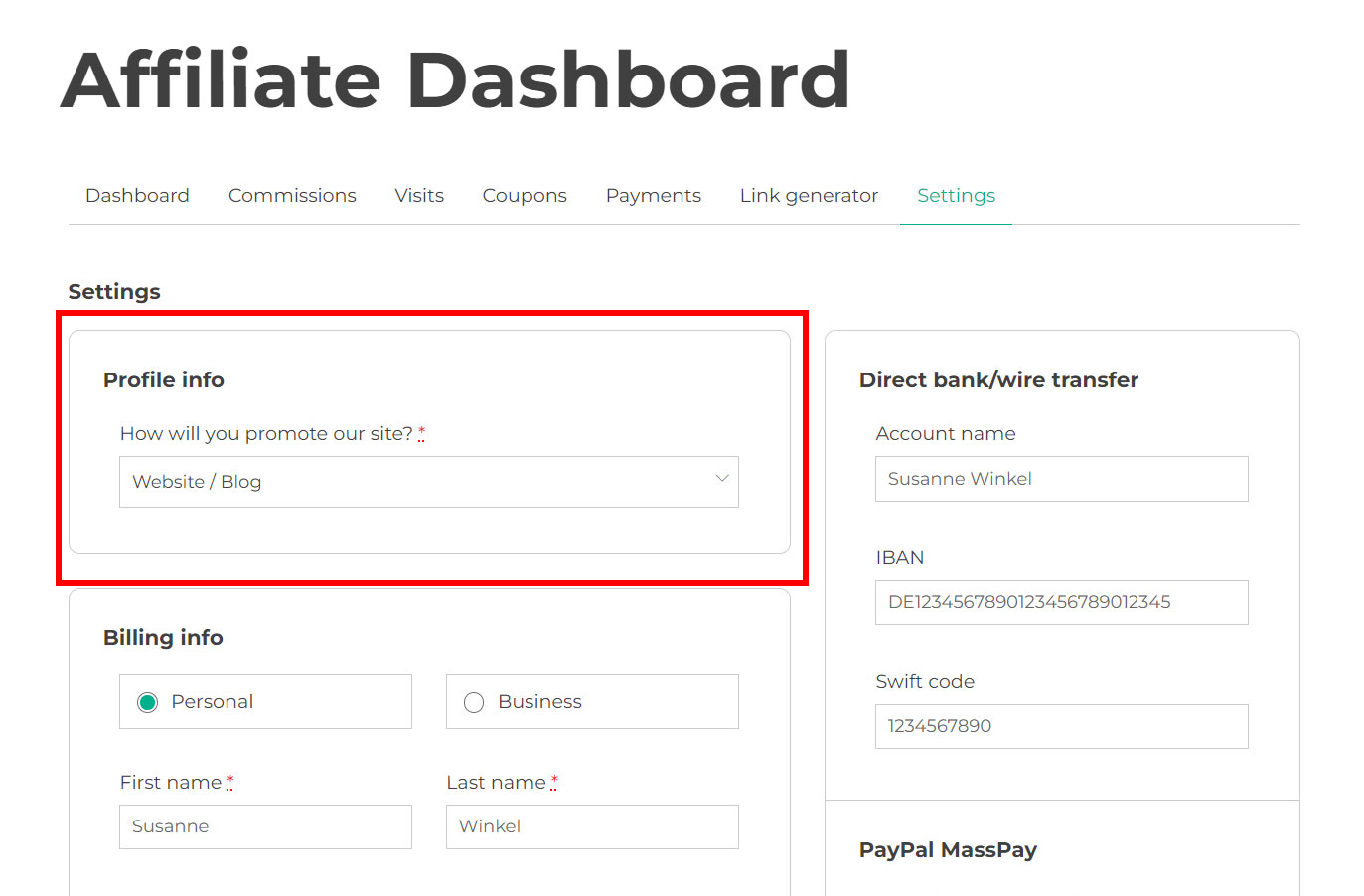Open the Dashboard tab
The image size is (1364, 896).
(x=137, y=196)
